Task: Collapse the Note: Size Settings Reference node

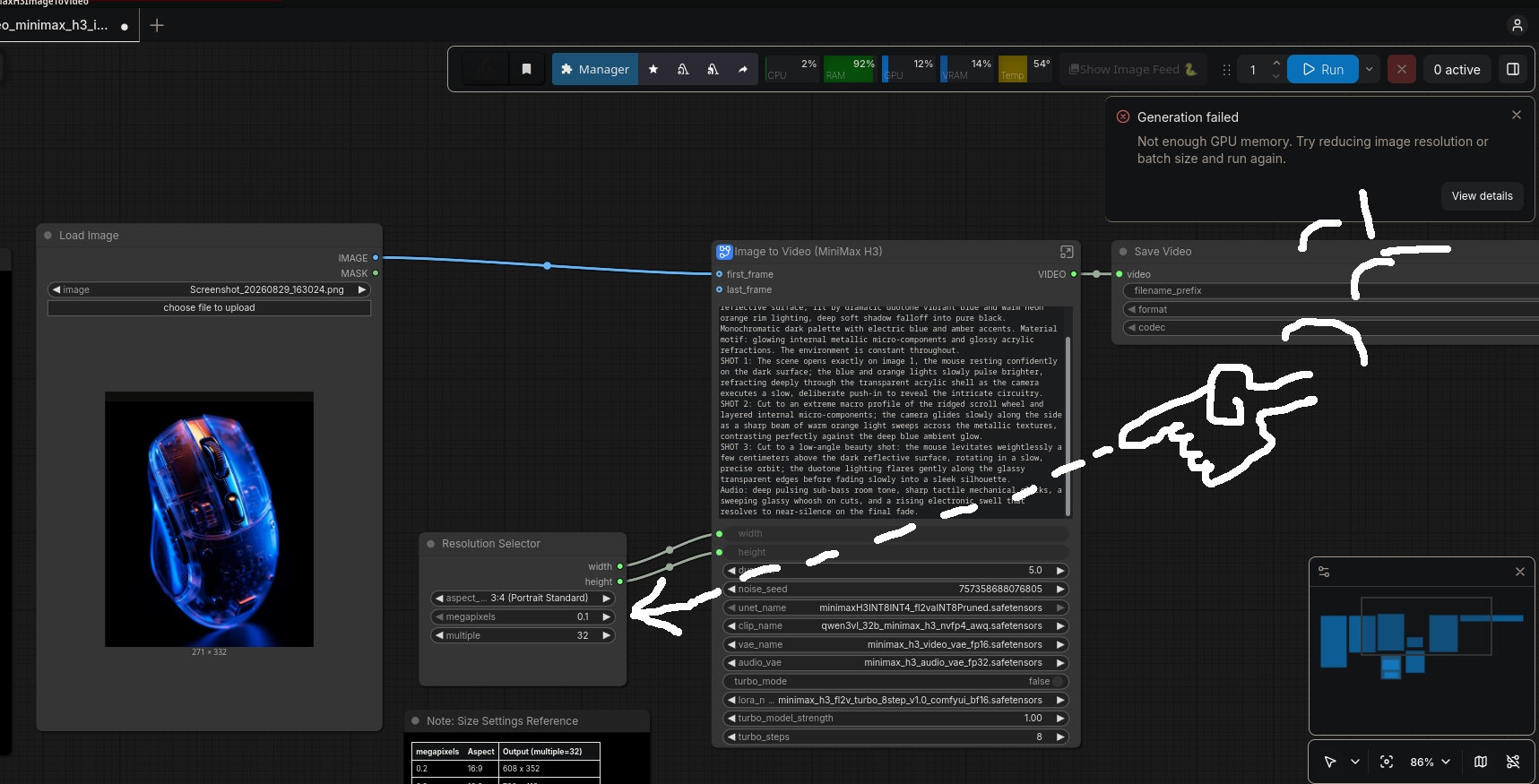Action: (415, 721)
